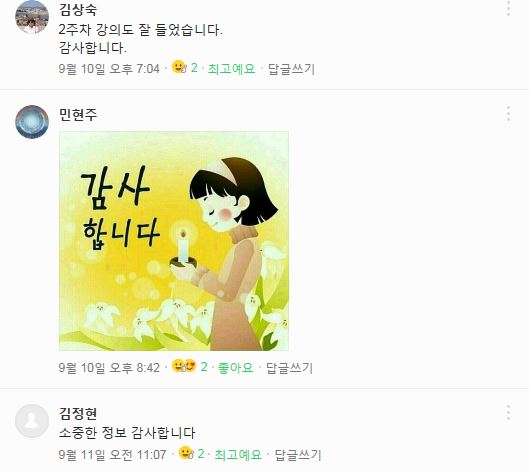Screen dimensions: 529x473
Task: Click 김상숙's profile picture
Action: tap(32, 17)
